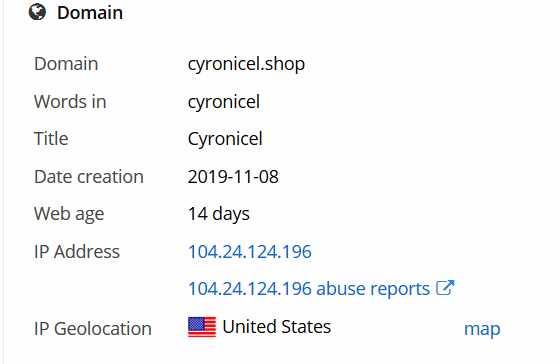Click the web age value 14 days
The image size is (560, 364).
219,214
